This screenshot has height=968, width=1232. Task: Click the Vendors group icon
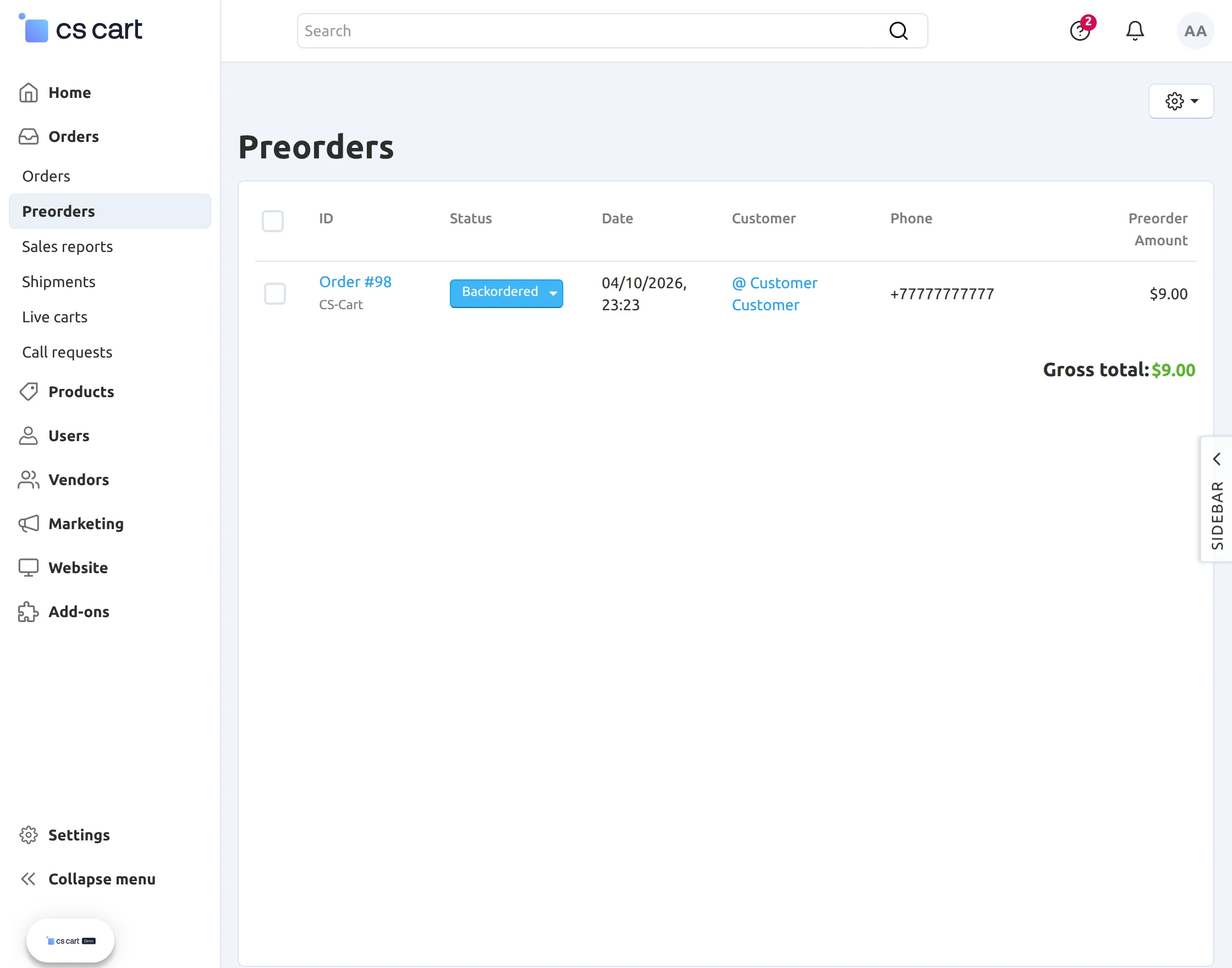click(29, 480)
